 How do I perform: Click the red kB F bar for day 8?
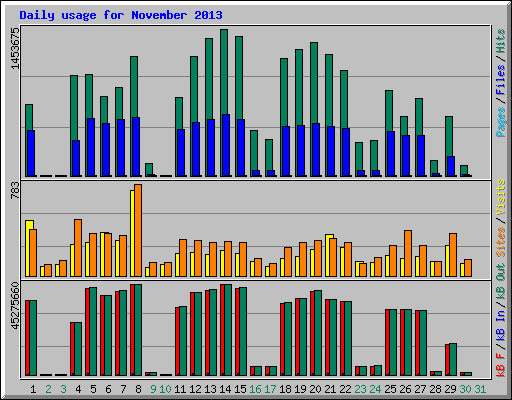132,330
